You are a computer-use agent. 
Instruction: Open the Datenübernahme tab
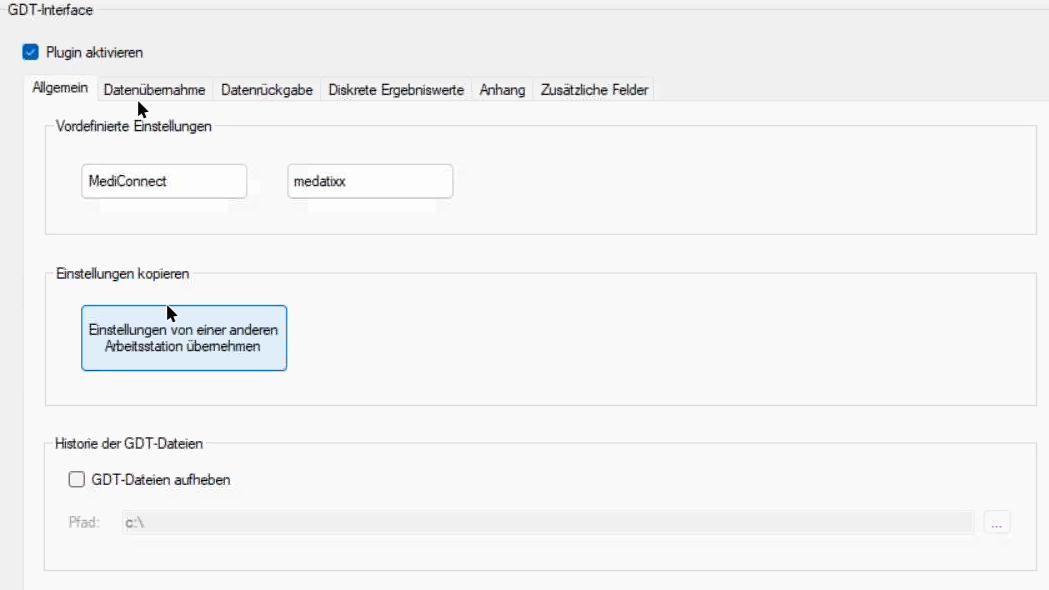[x=154, y=90]
